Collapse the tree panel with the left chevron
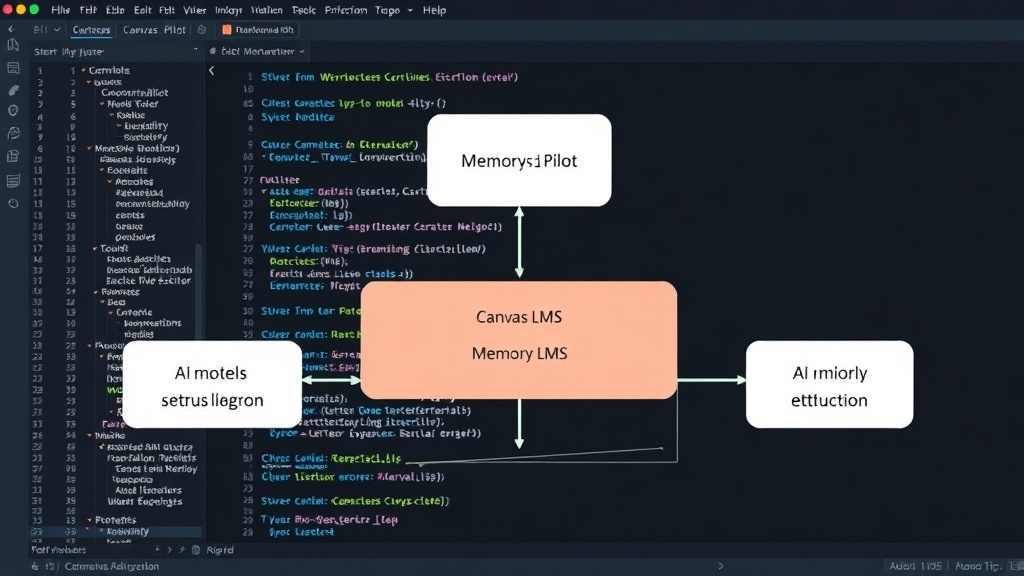1024x576 pixels. click(212, 70)
